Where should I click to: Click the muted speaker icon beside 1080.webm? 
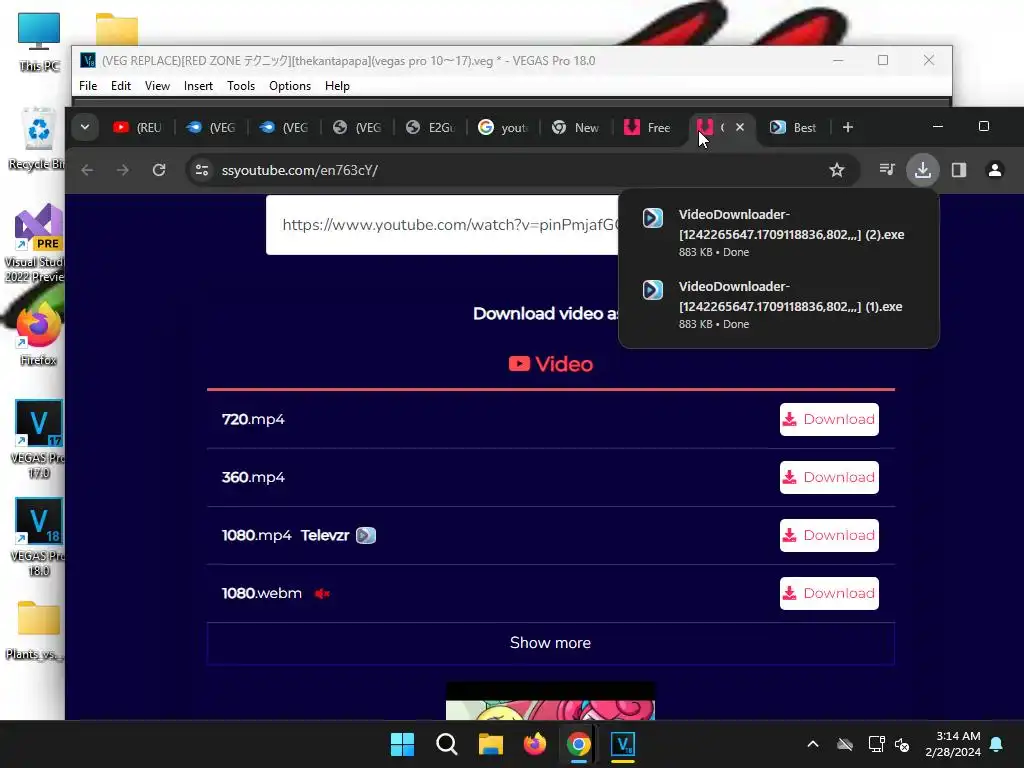pyautogui.click(x=322, y=594)
